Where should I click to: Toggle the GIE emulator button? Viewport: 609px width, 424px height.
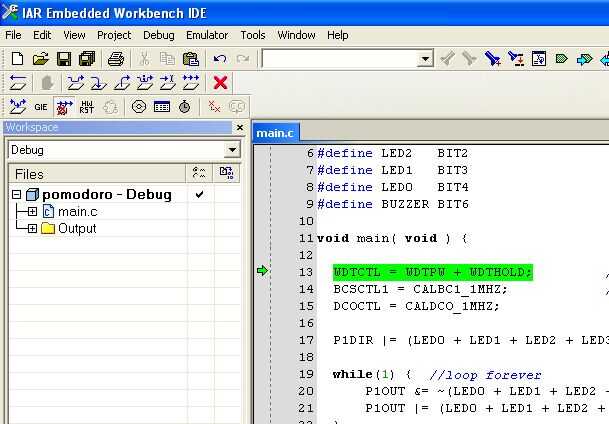point(40,107)
